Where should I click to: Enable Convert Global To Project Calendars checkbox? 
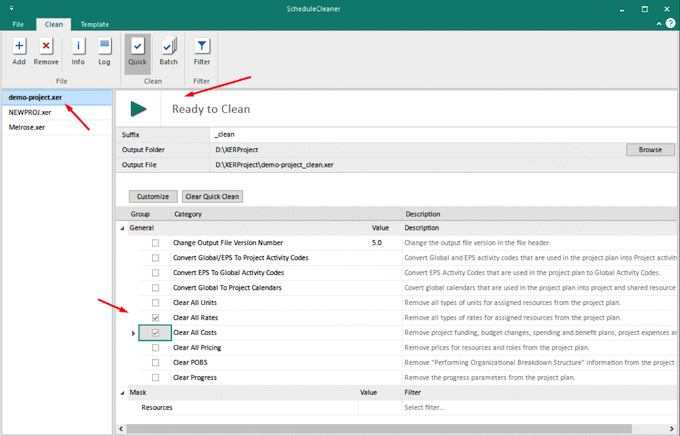coord(155,288)
